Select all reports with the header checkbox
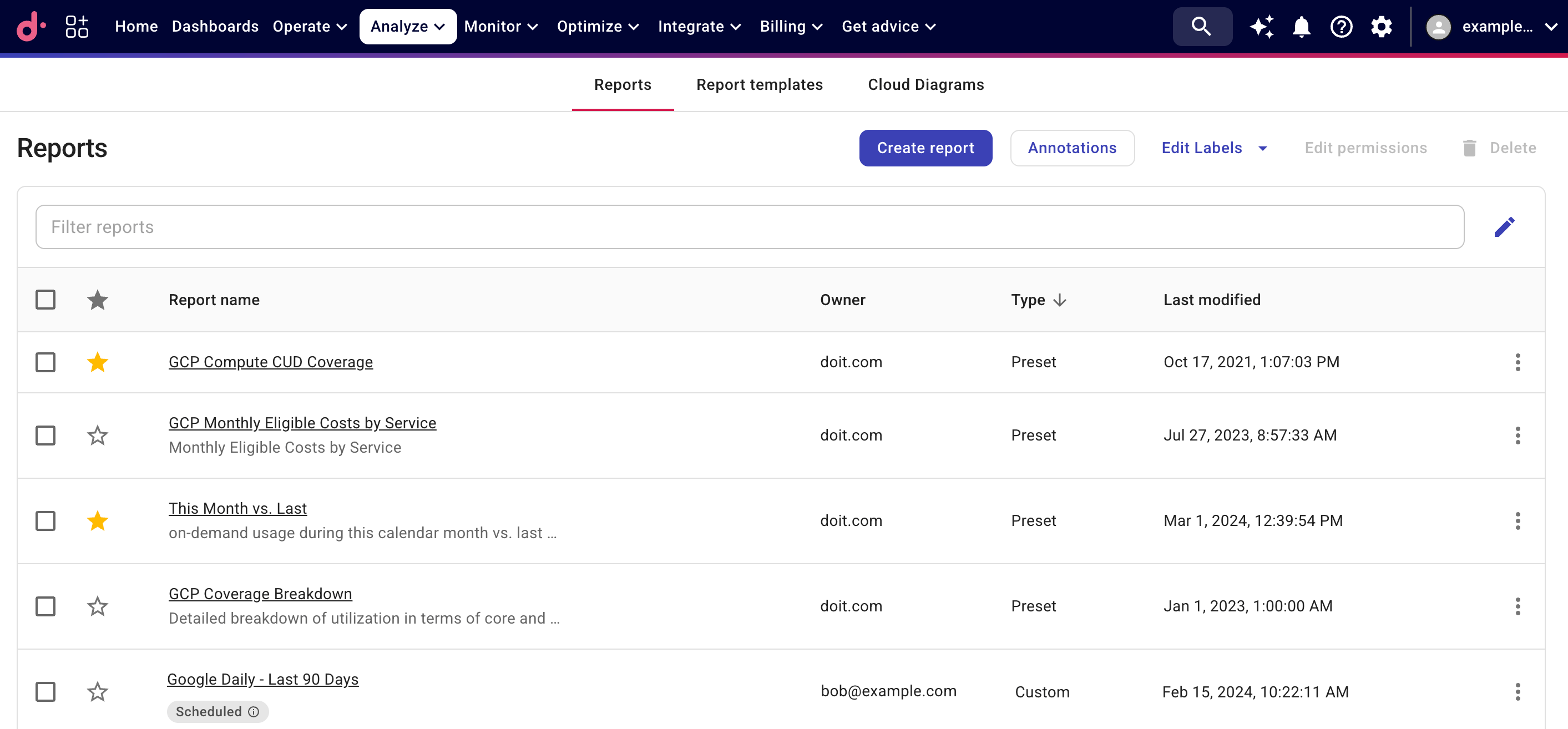Image resolution: width=1568 pixels, height=729 pixels. (x=45, y=300)
